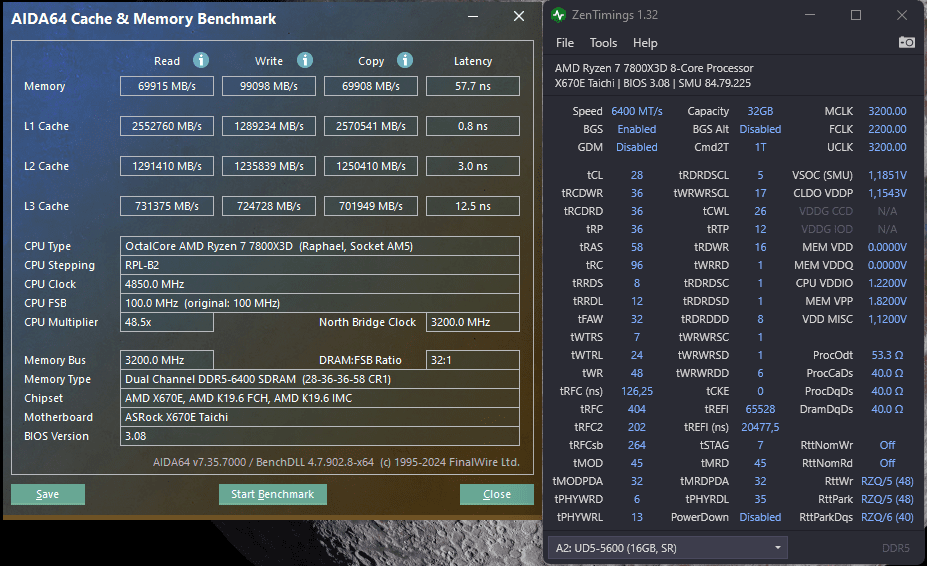Click the Speed value 6400 MT/s in ZenTimings
927x566 pixels.
637,111
